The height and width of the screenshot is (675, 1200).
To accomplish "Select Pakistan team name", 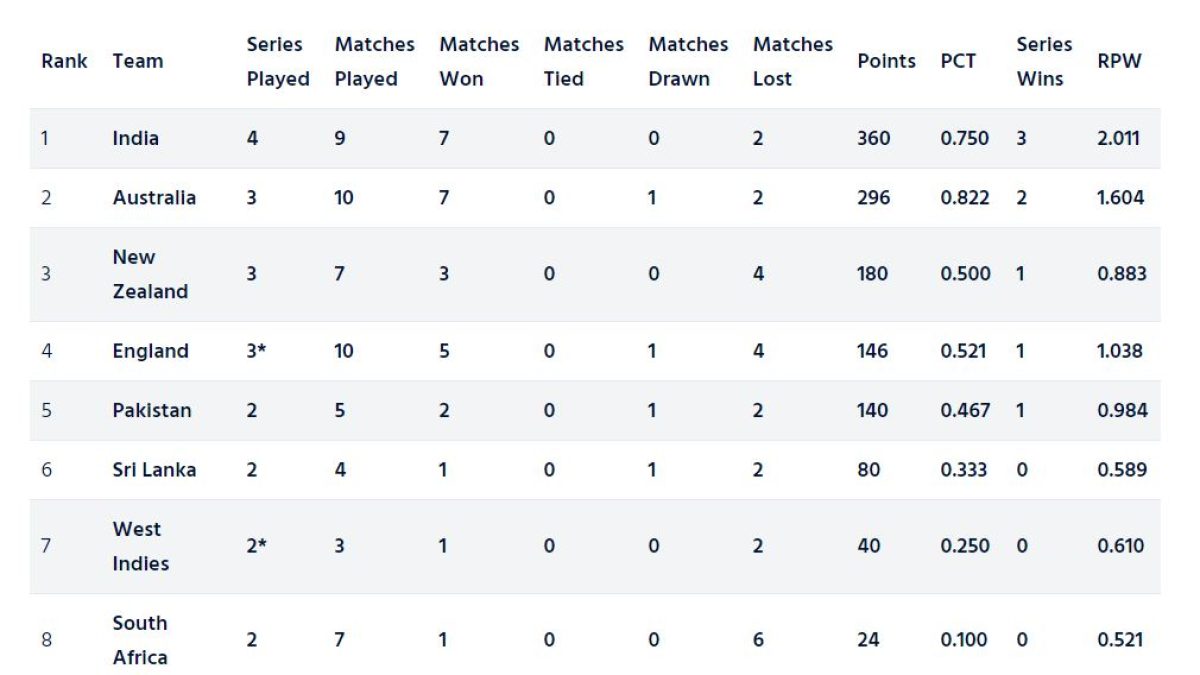I will click(x=152, y=410).
